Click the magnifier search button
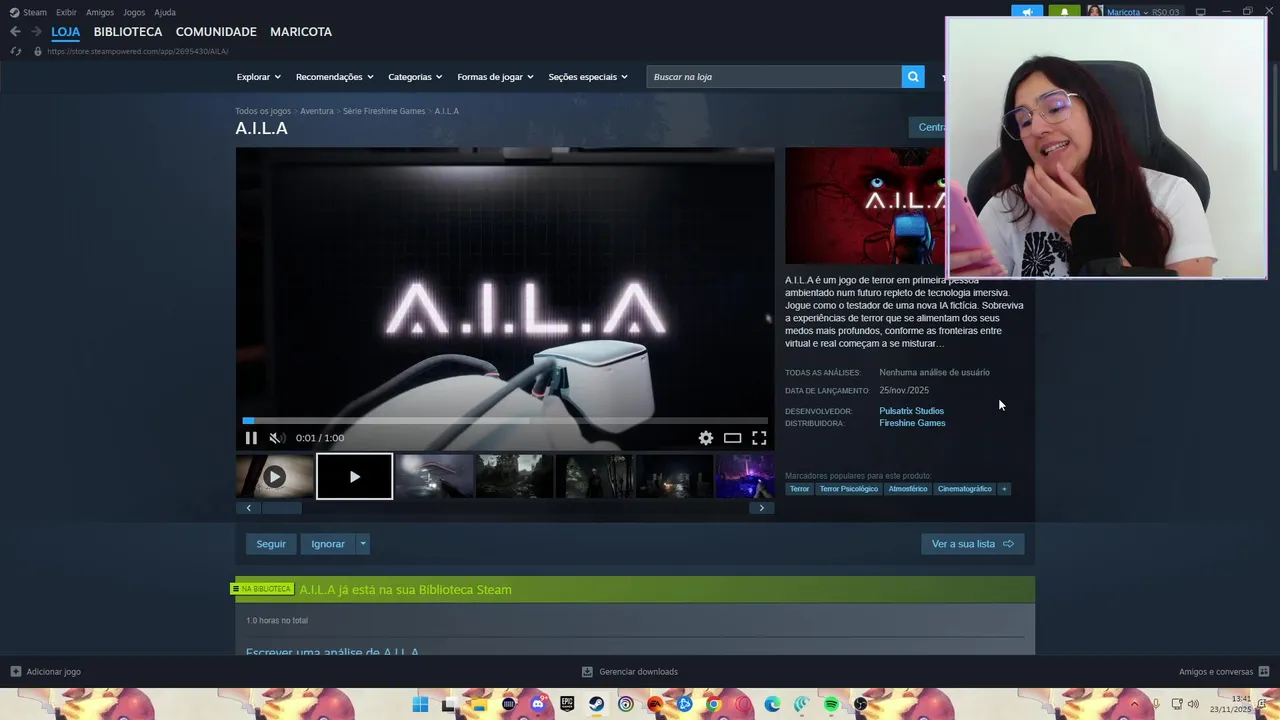The image size is (1280, 720). click(913, 76)
